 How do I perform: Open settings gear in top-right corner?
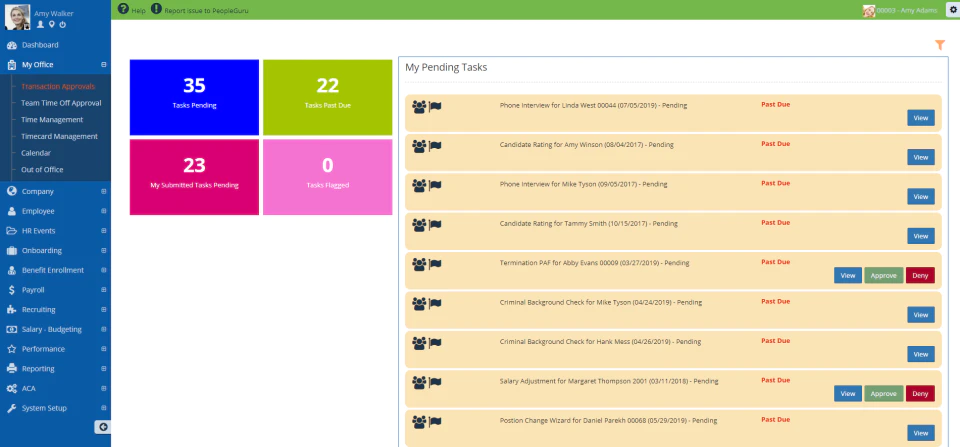tap(951, 9)
